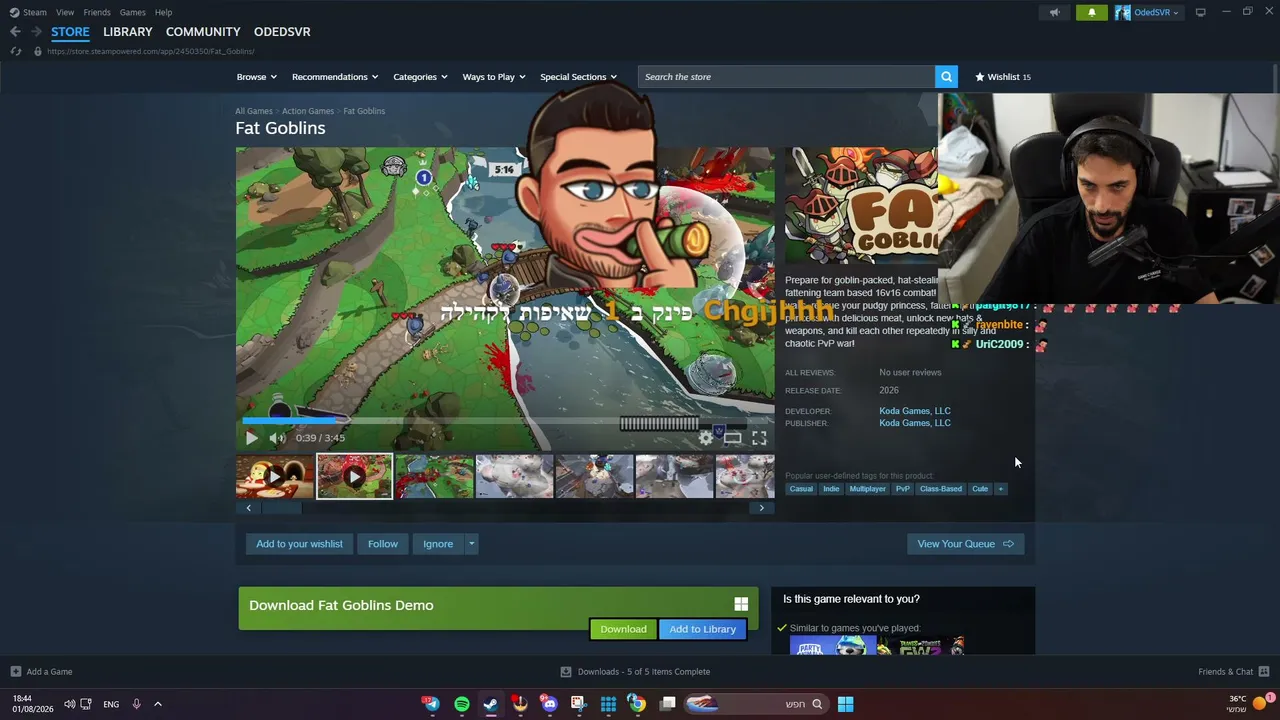The height and width of the screenshot is (720, 1280).
Task: Expand the Recommendations menu
Action: (335, 77)
